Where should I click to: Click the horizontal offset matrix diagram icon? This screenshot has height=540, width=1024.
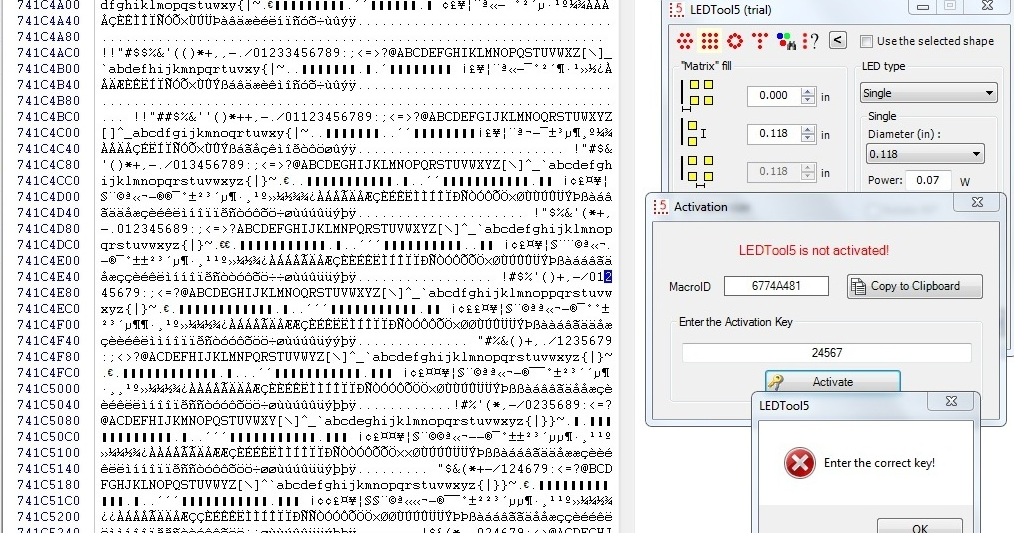click(698, 95)
